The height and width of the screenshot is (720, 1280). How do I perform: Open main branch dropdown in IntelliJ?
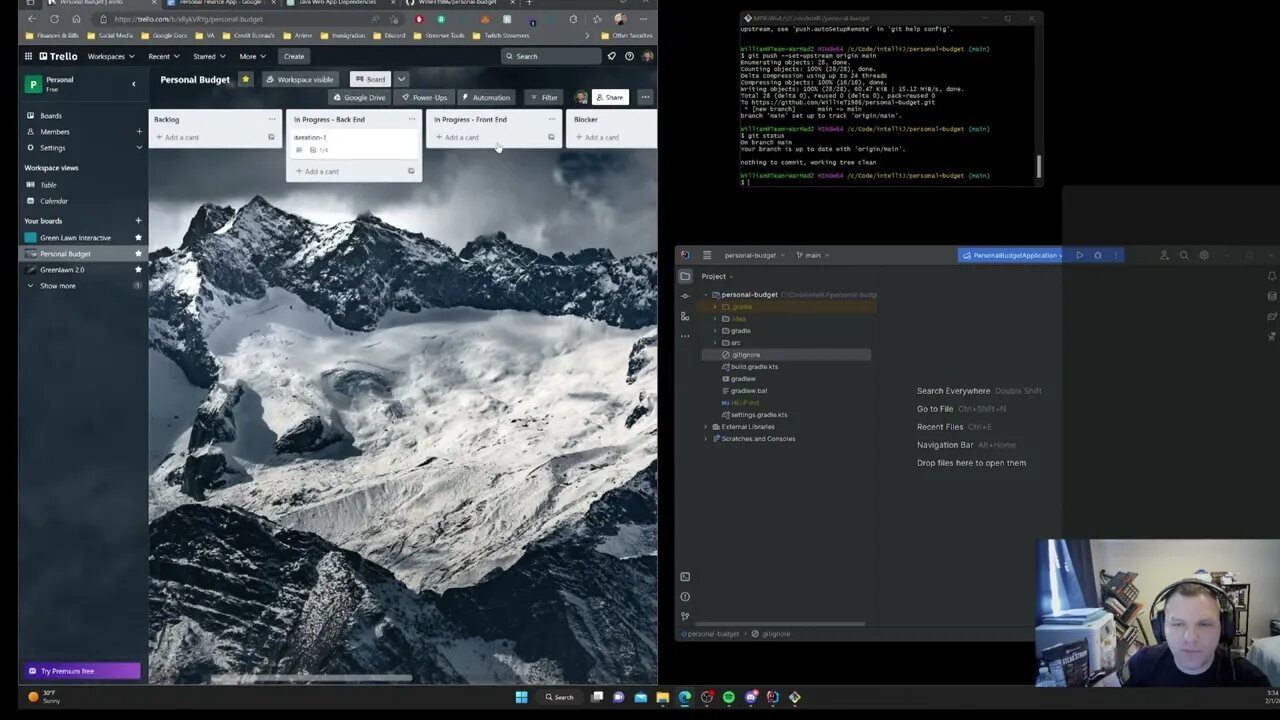click(812, 255)
